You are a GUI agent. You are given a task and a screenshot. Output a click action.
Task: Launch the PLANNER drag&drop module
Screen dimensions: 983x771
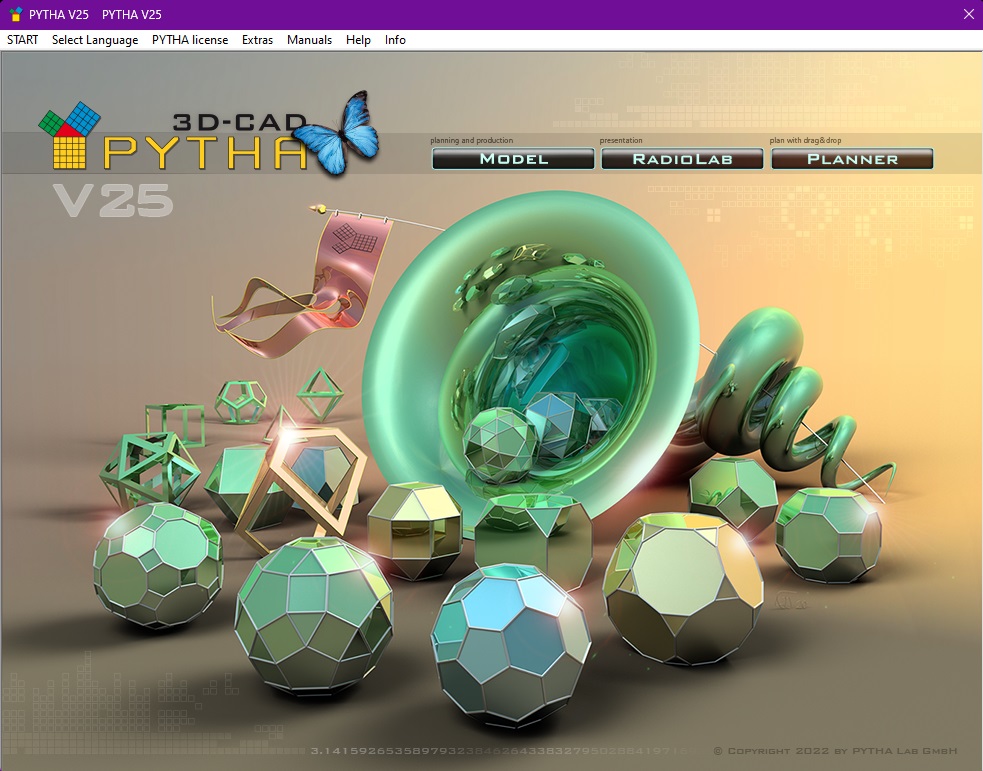click(x=853, y=159)
